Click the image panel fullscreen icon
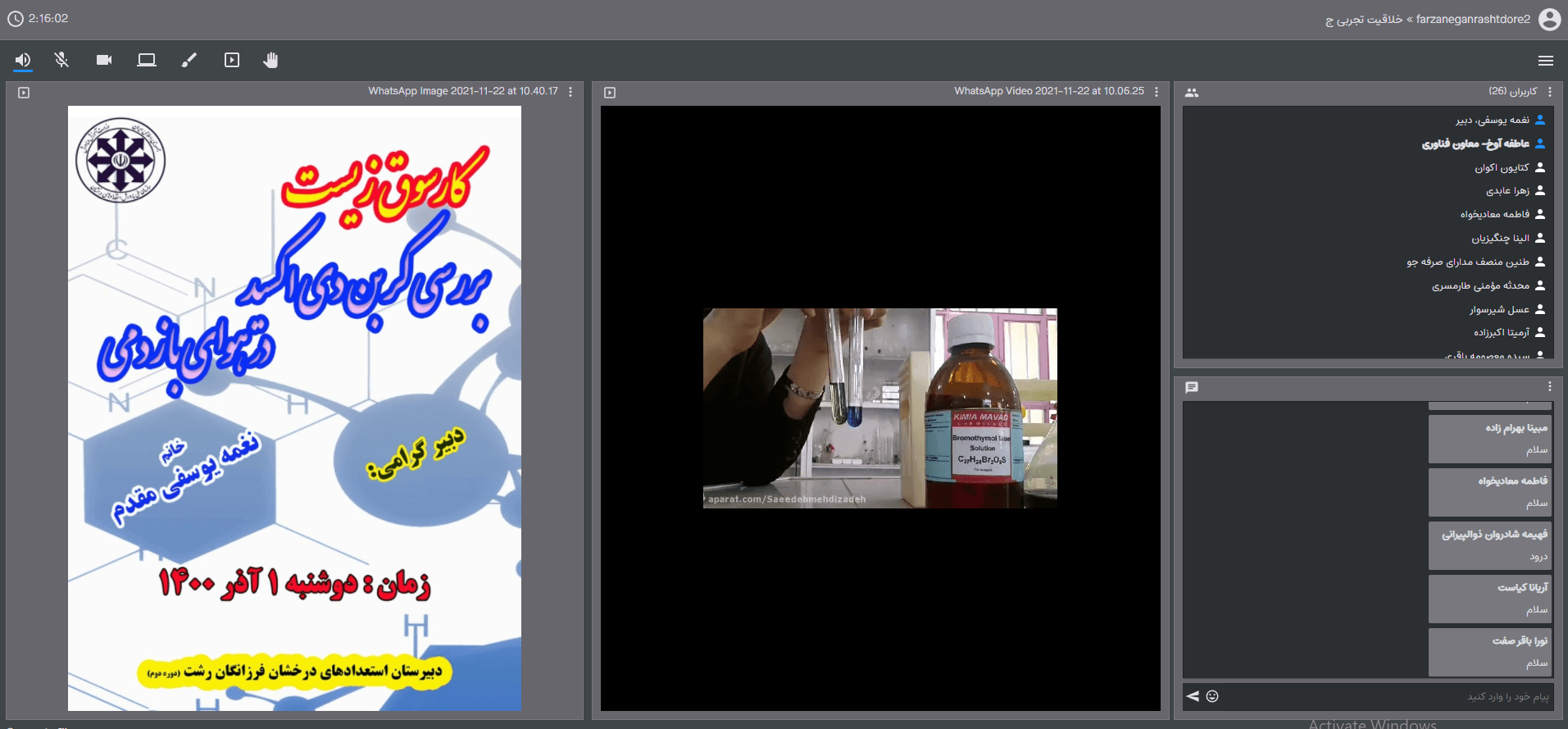 (24, 93)
